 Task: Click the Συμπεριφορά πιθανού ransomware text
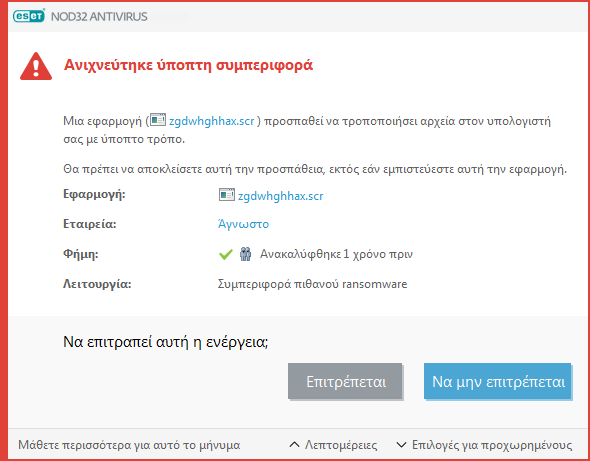313,284
